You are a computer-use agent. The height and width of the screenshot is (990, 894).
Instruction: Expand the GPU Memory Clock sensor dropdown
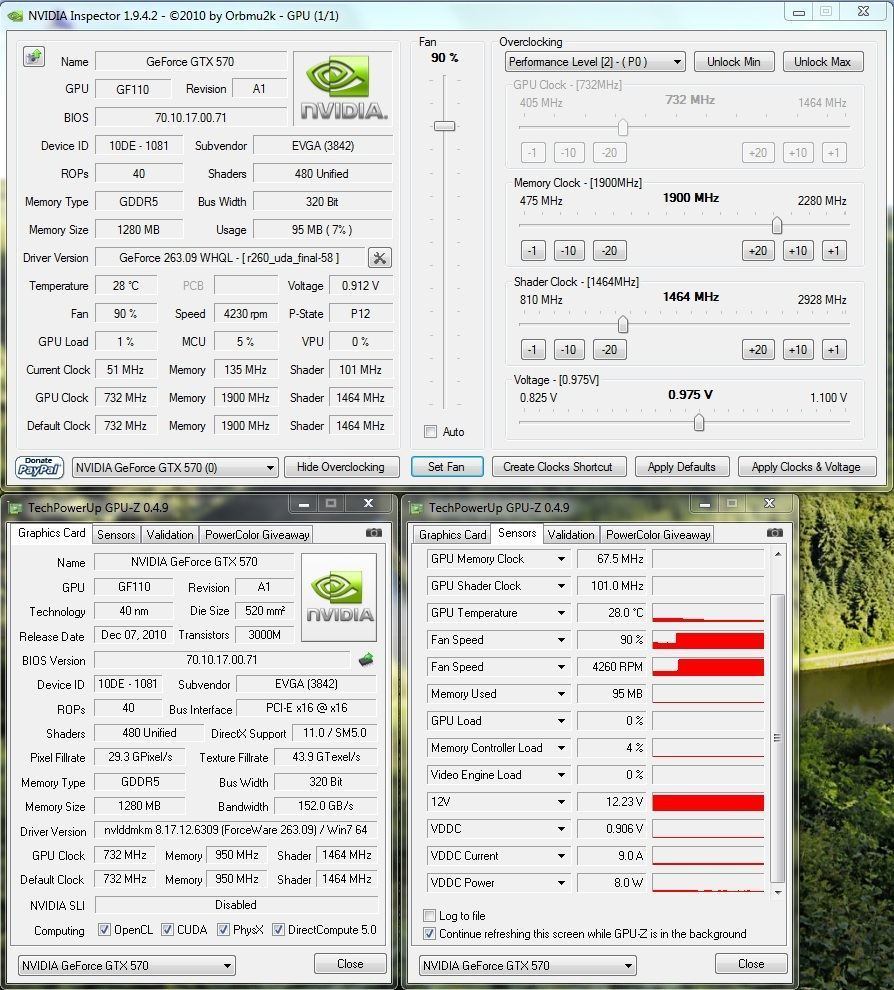(x=561, y=559)
